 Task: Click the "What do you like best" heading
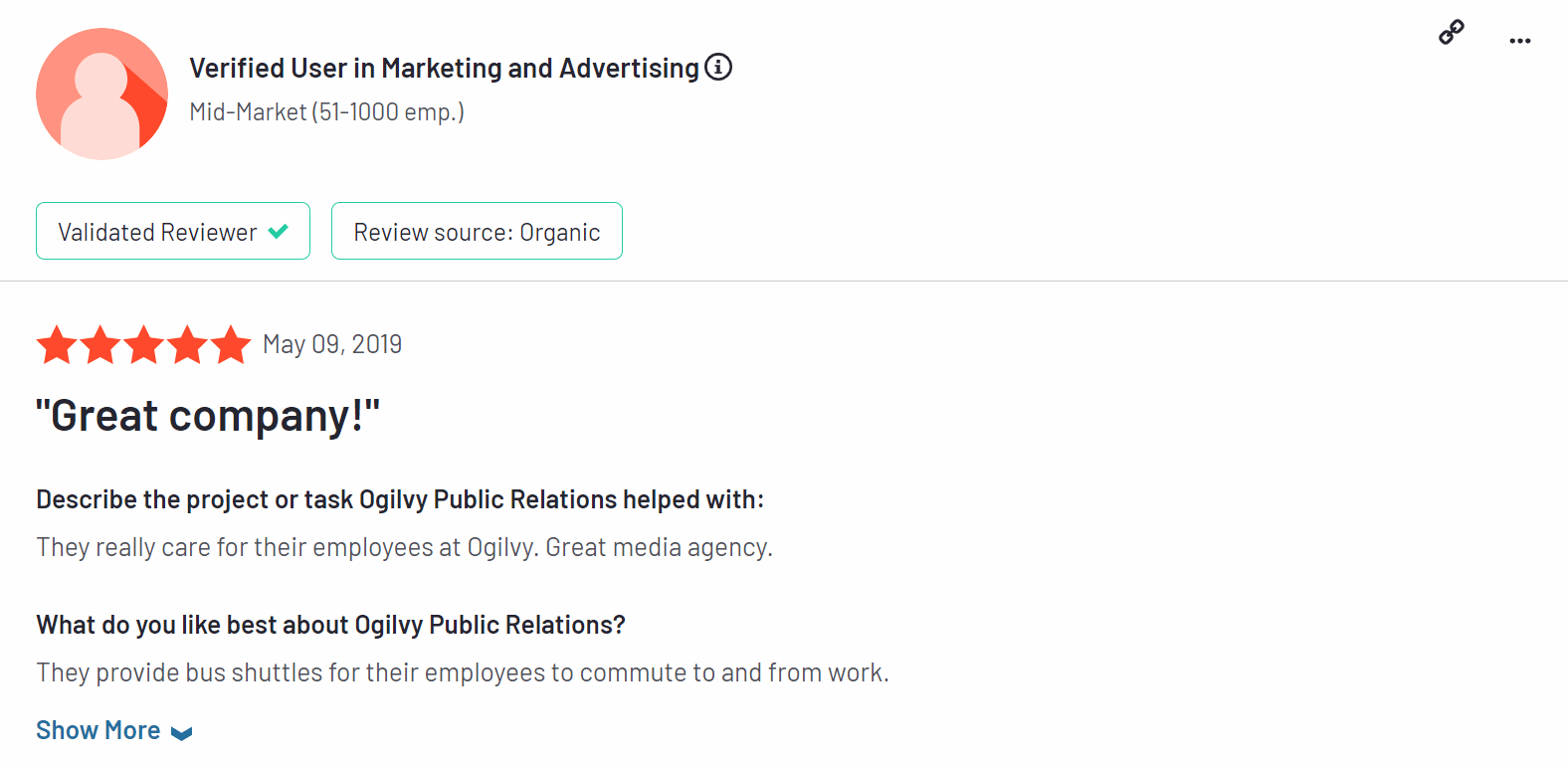pos(330,625)
